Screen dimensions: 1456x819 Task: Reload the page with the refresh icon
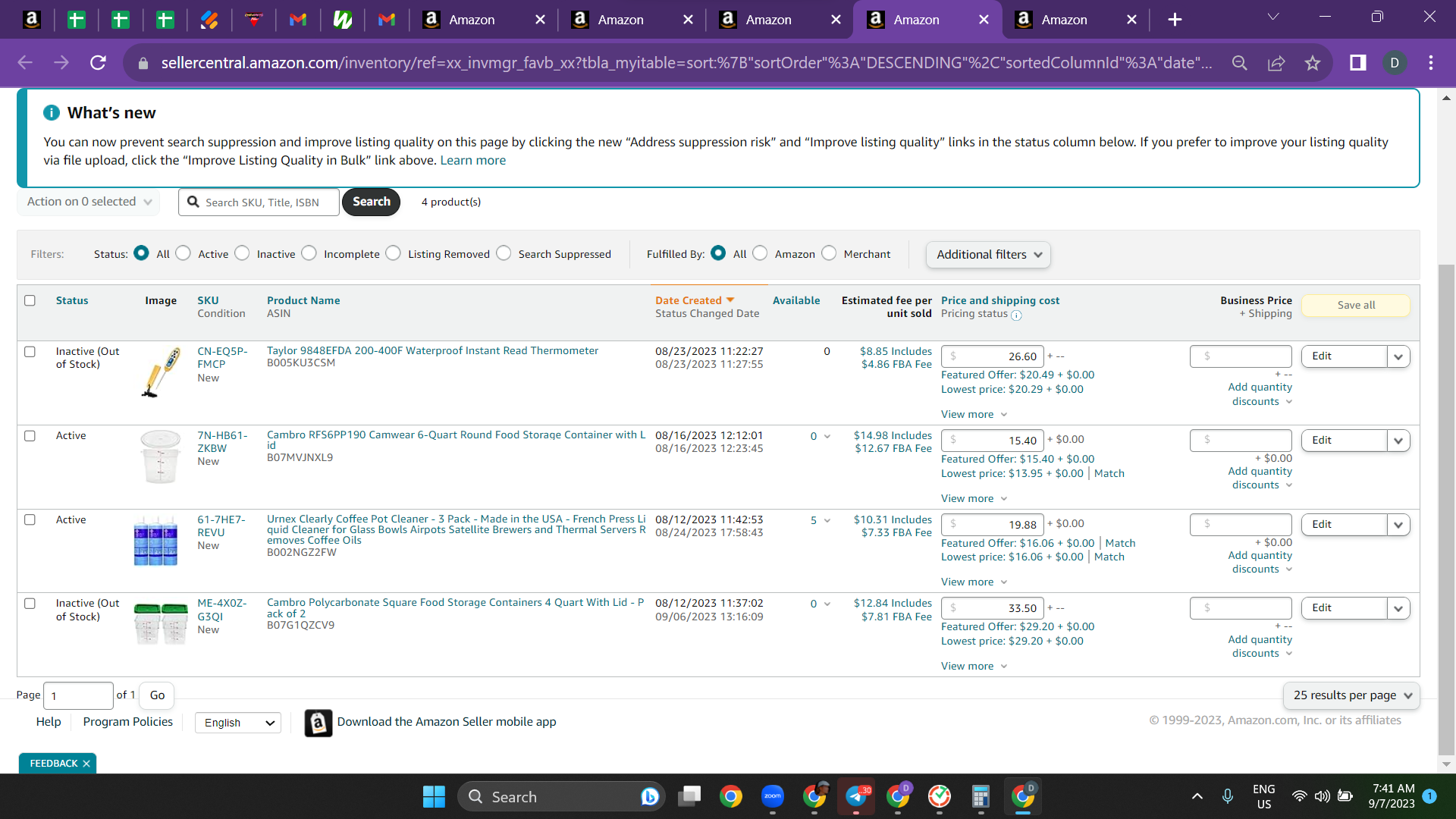98,63
